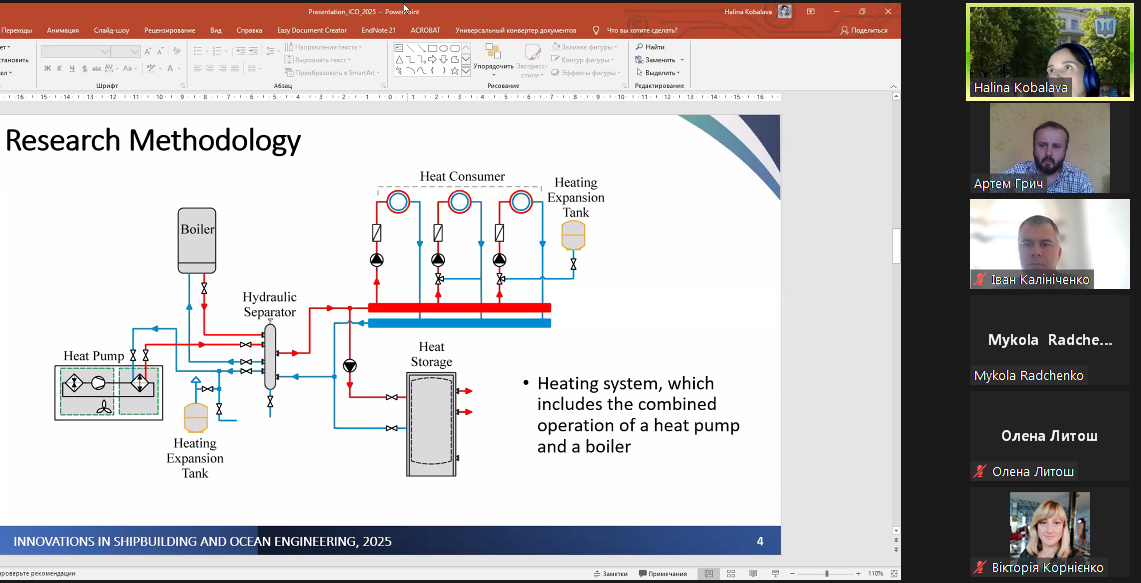Fit slide to current window icon

pyautogui.click(x=893, y=574)
